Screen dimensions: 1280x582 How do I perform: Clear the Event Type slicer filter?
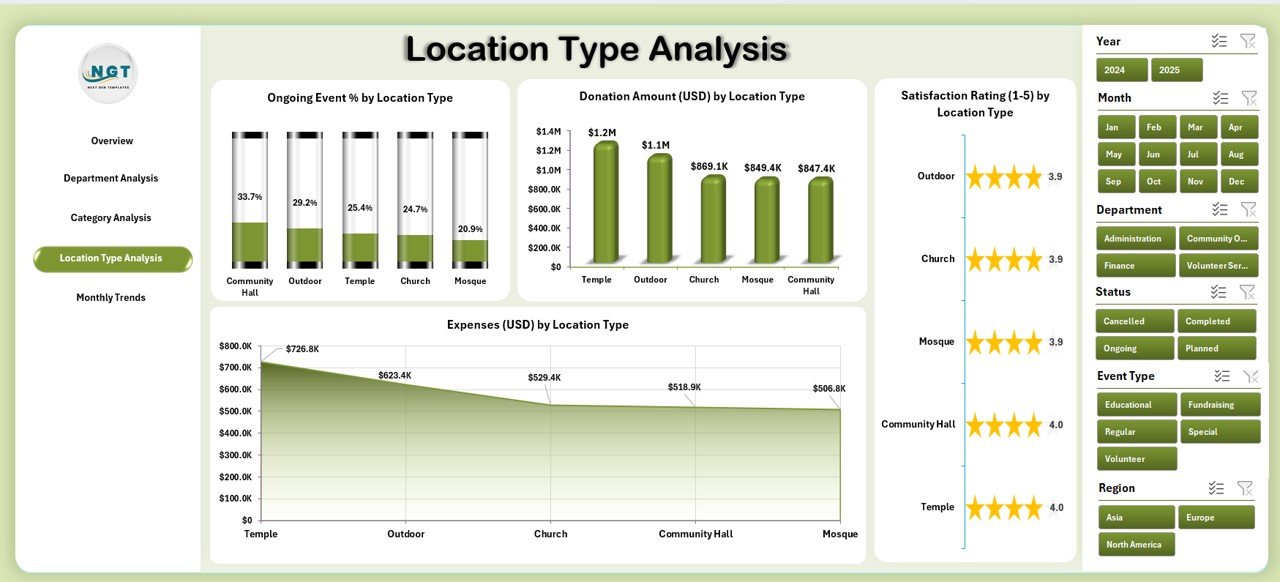click(x=1249, y=376)
